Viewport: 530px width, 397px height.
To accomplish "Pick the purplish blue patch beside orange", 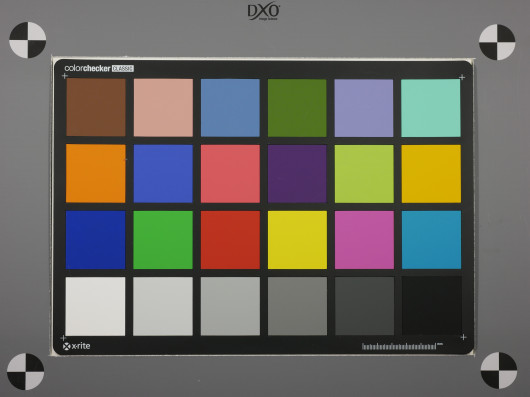I will pyautogui.click(x=163, y=174).
